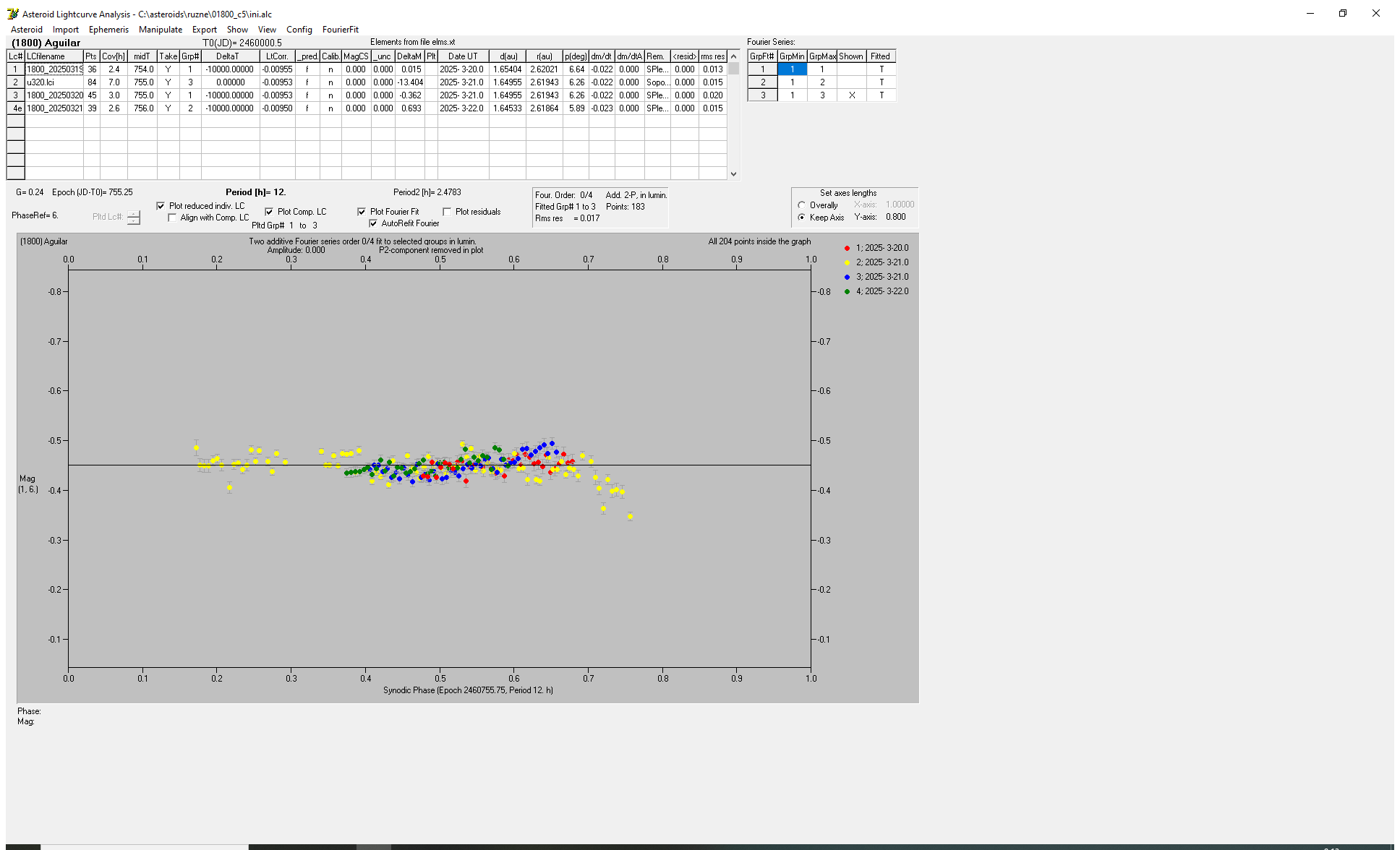1400x850 pixels.
Task: Open the Show menu
Action: tap(237, 30)
